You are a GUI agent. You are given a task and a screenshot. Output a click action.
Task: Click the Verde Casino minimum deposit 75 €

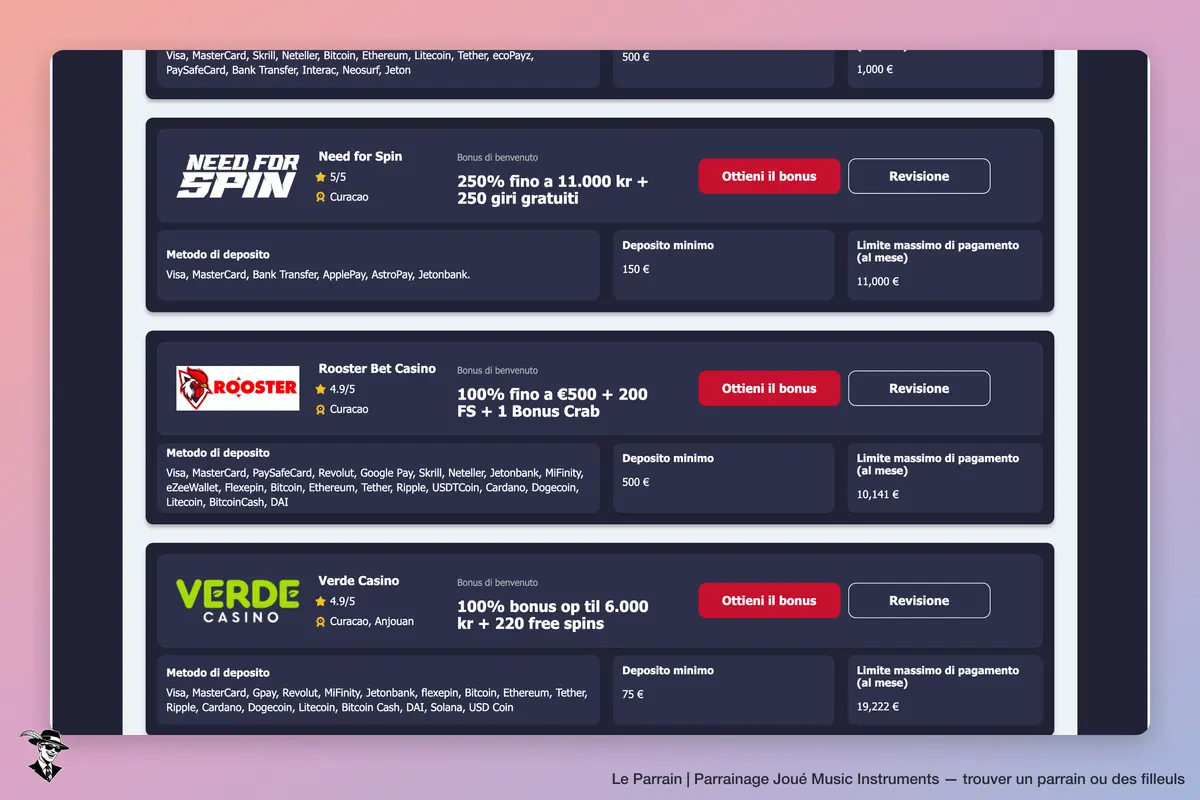pos(633,694)
